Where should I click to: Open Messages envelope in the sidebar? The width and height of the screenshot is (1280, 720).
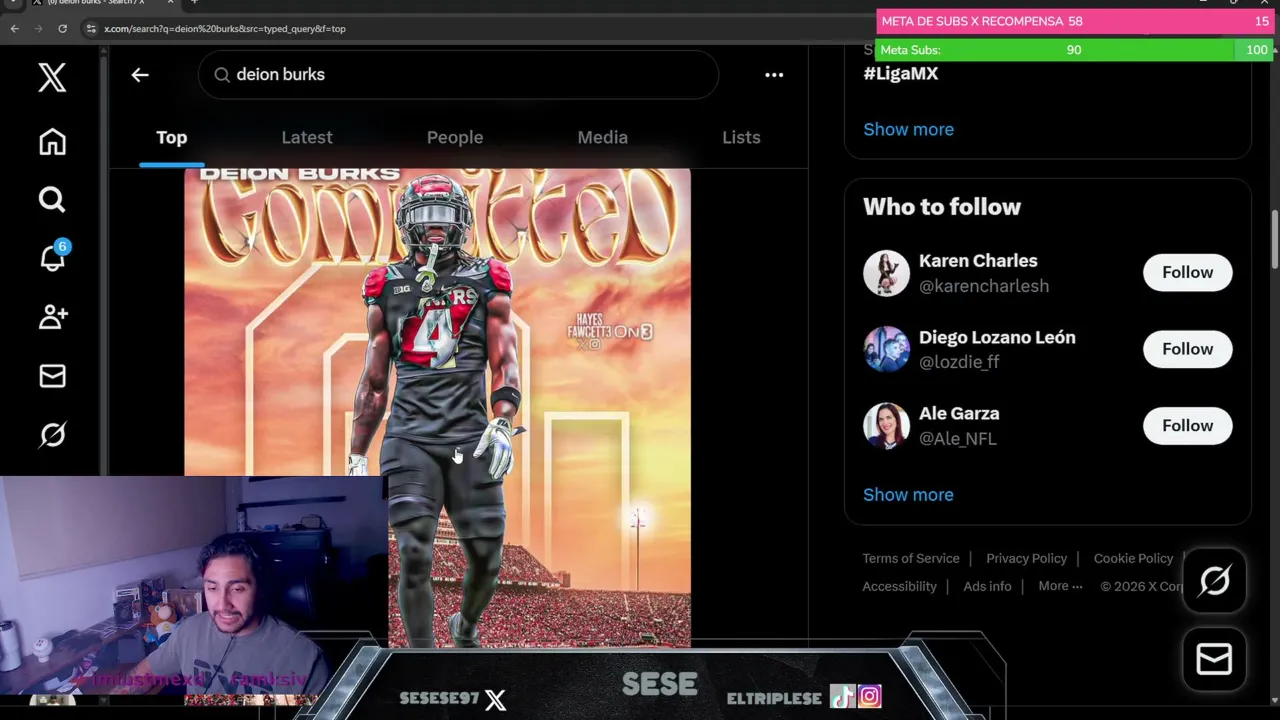click(52, 376)
